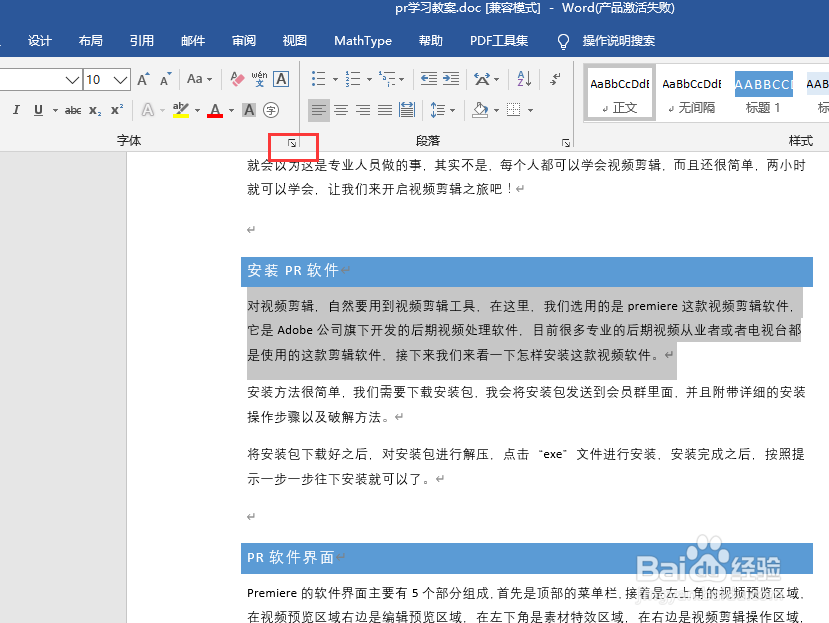Apply multilevel list
Viewport: 829px width, 623px height.
pos(388,79)
